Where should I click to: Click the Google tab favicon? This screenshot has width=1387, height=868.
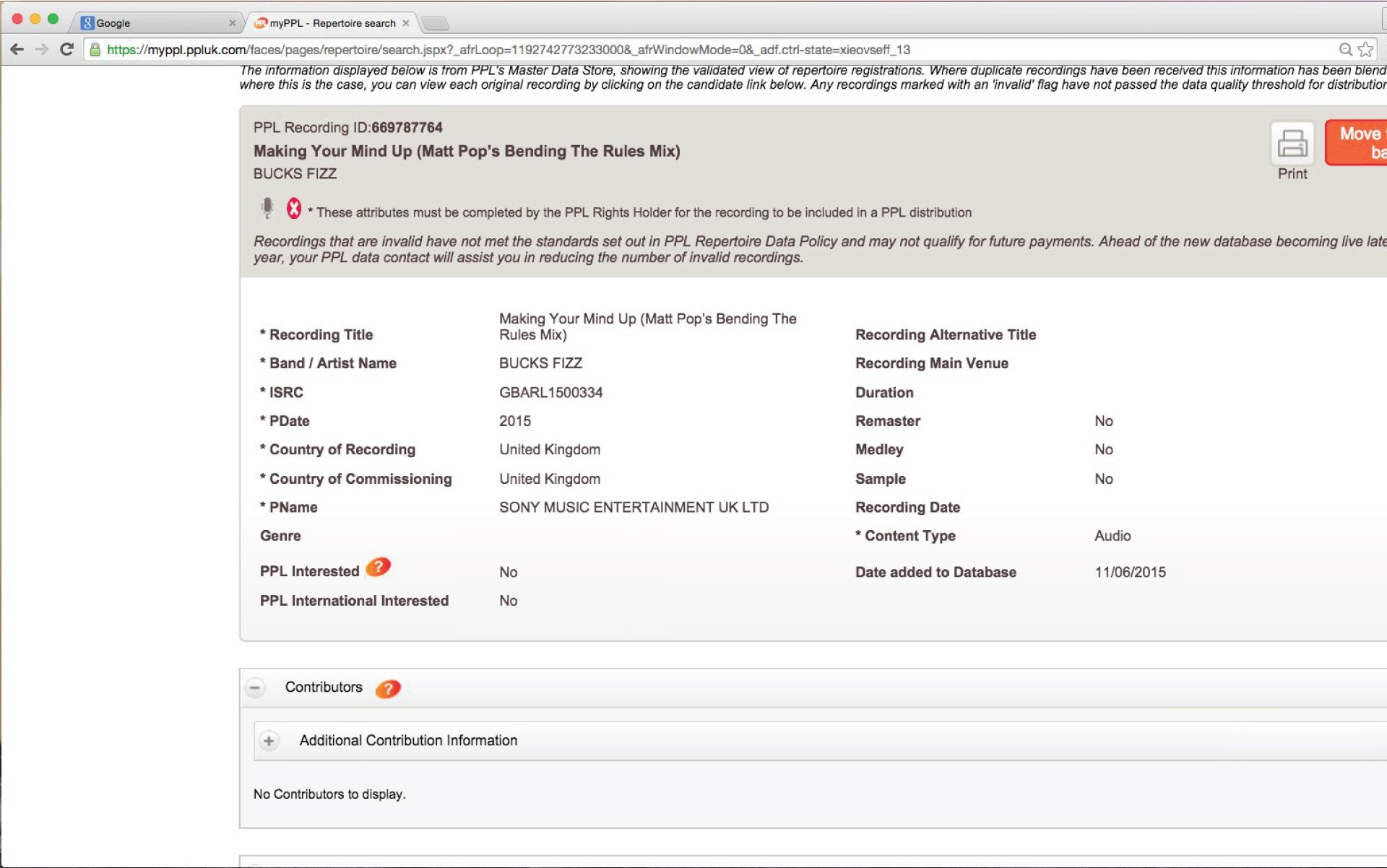(87, 23)
